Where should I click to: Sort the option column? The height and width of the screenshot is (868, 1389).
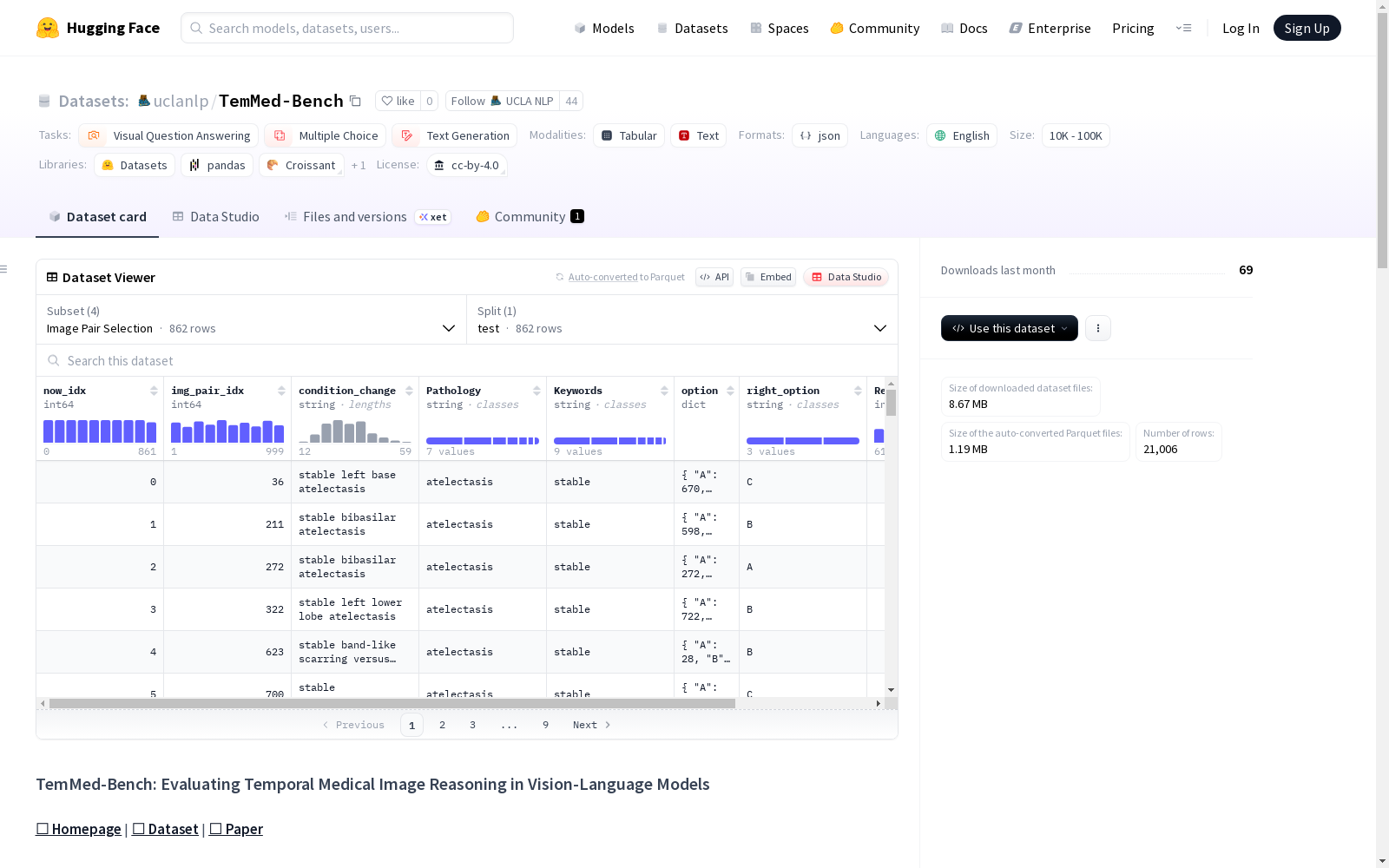730,391
